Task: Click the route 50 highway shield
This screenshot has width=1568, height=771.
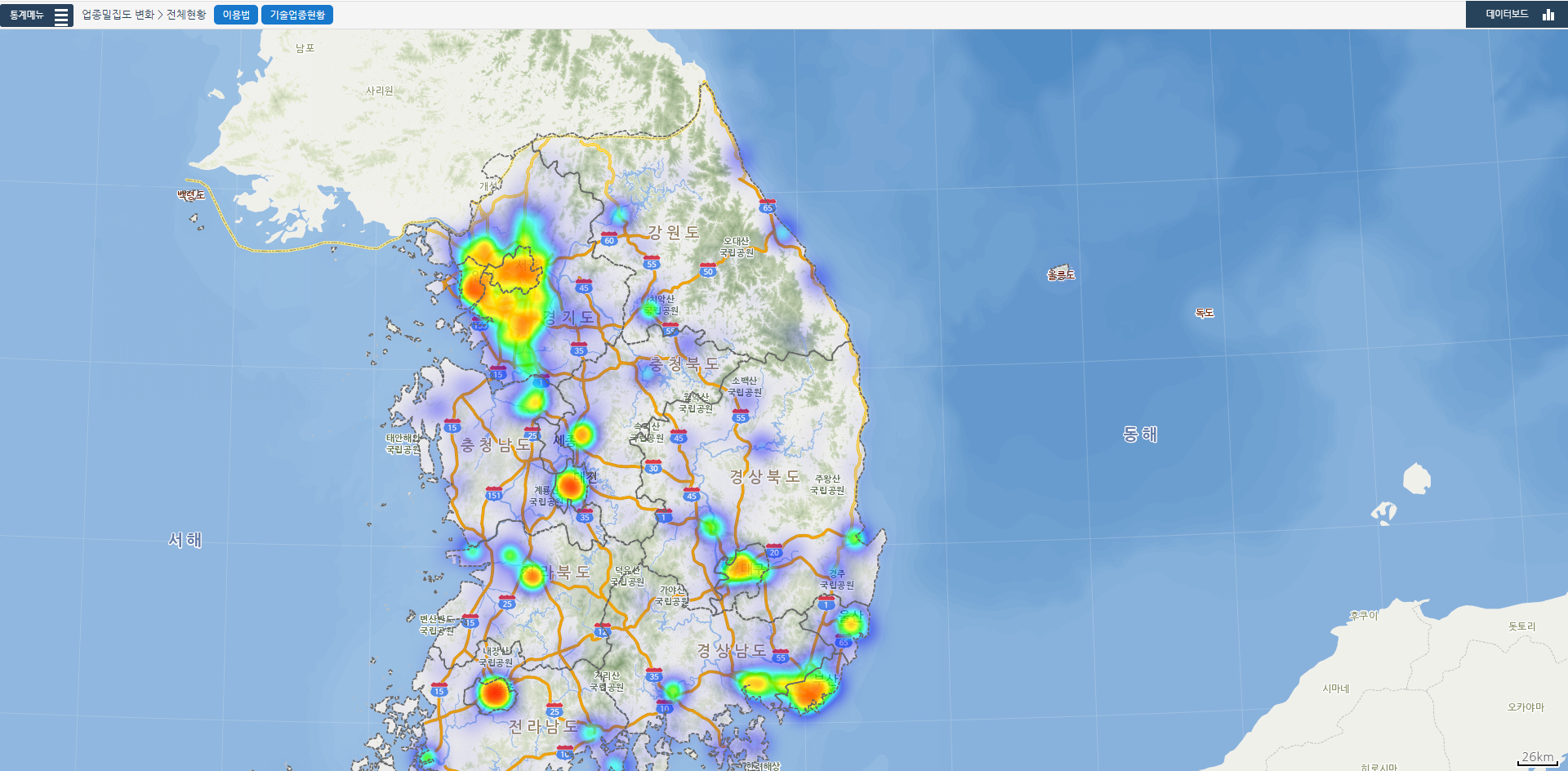Action: (x=708, y=270)
